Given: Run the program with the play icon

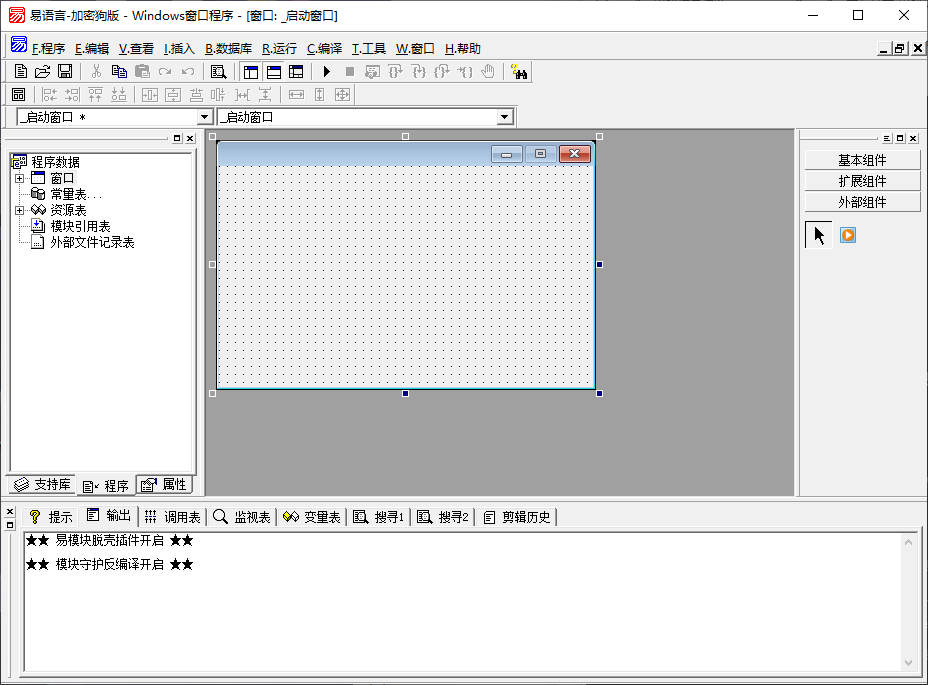Looking at the screenshot, I should click(326, 71).
